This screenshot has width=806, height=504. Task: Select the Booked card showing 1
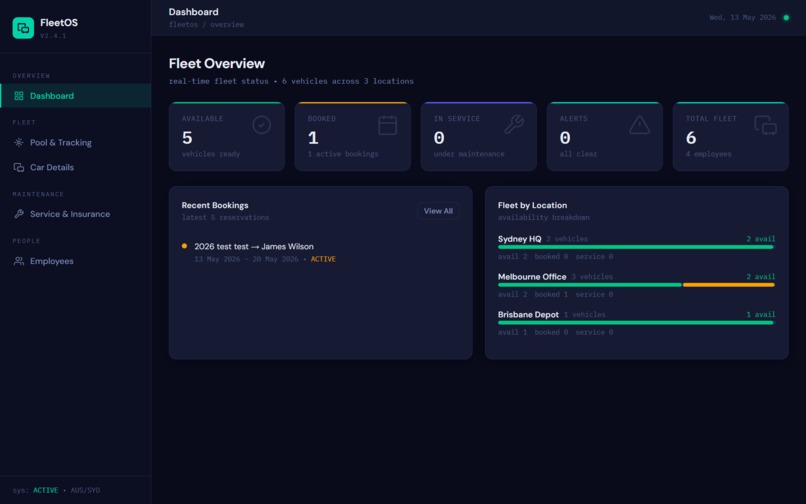click(353, 136)
